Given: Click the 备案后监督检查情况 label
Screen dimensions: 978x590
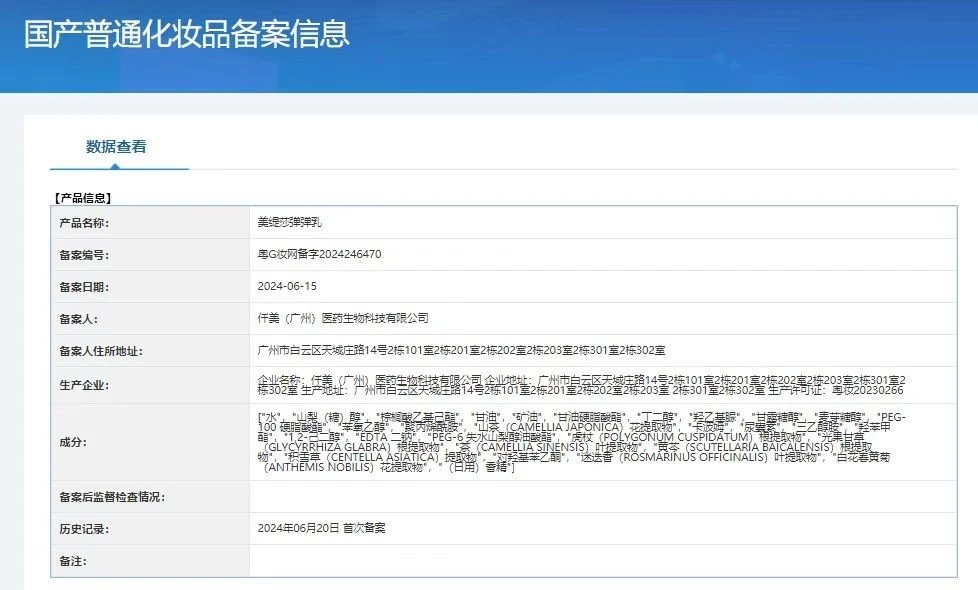Looking at the screenshot, I should pyautogui.click(x=112, y=497).
